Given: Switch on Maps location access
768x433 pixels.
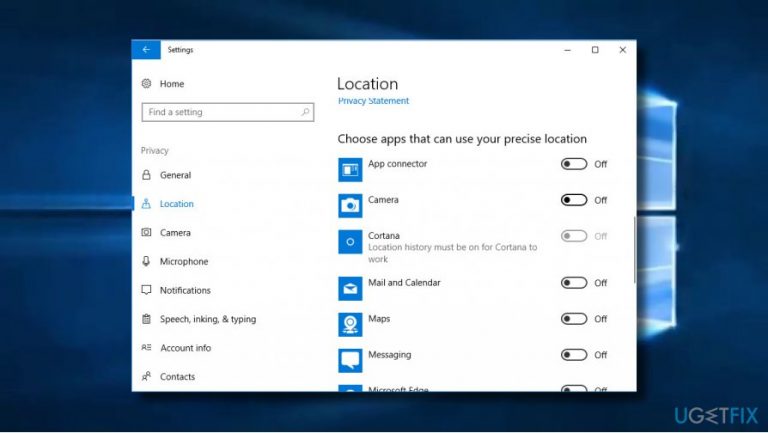Looking at the screenshot, I should [x=574, y=319].
